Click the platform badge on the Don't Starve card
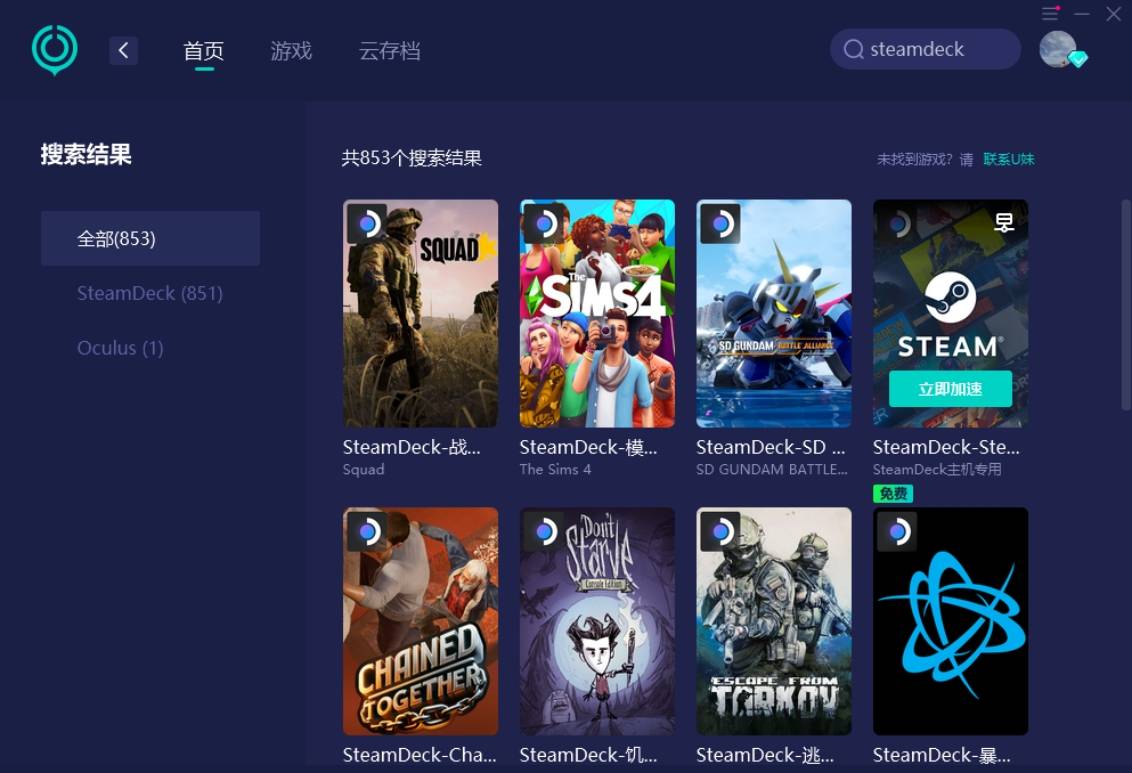 (x=543, y=531)
